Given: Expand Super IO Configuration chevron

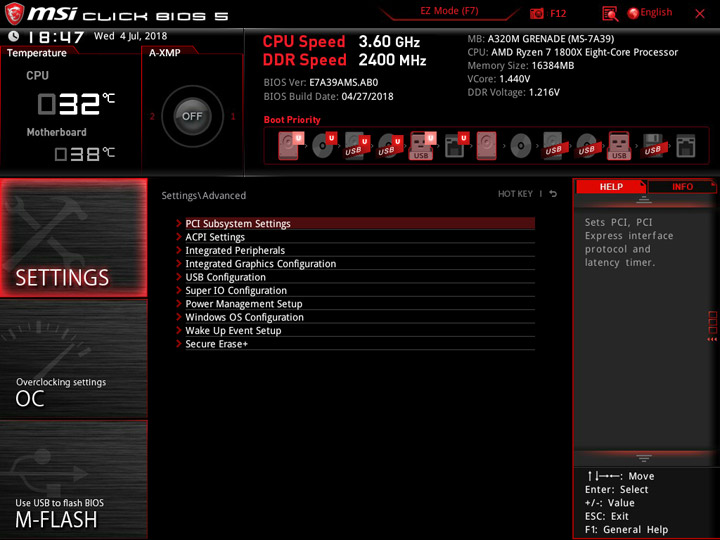Looking at the screenshot, I should (179, 290).
